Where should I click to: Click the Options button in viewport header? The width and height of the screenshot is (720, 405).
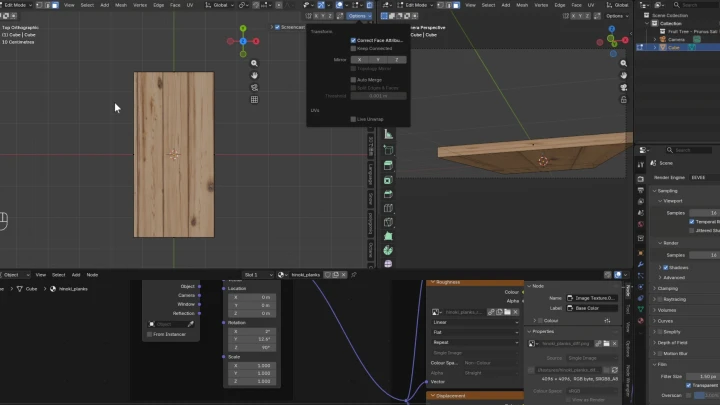click(359, 16)
